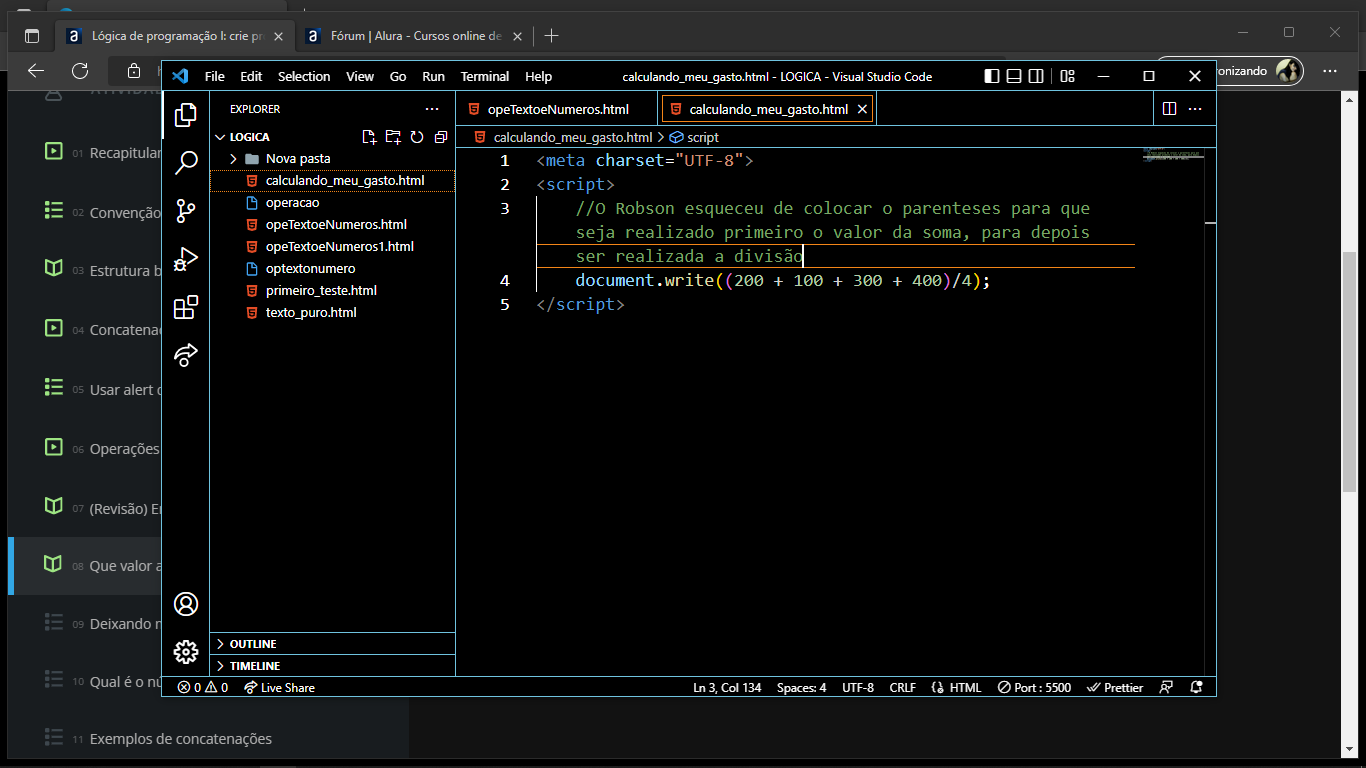Toggle primary side bar layout icon
This screenshot has width=1366, height=768.
991,76
